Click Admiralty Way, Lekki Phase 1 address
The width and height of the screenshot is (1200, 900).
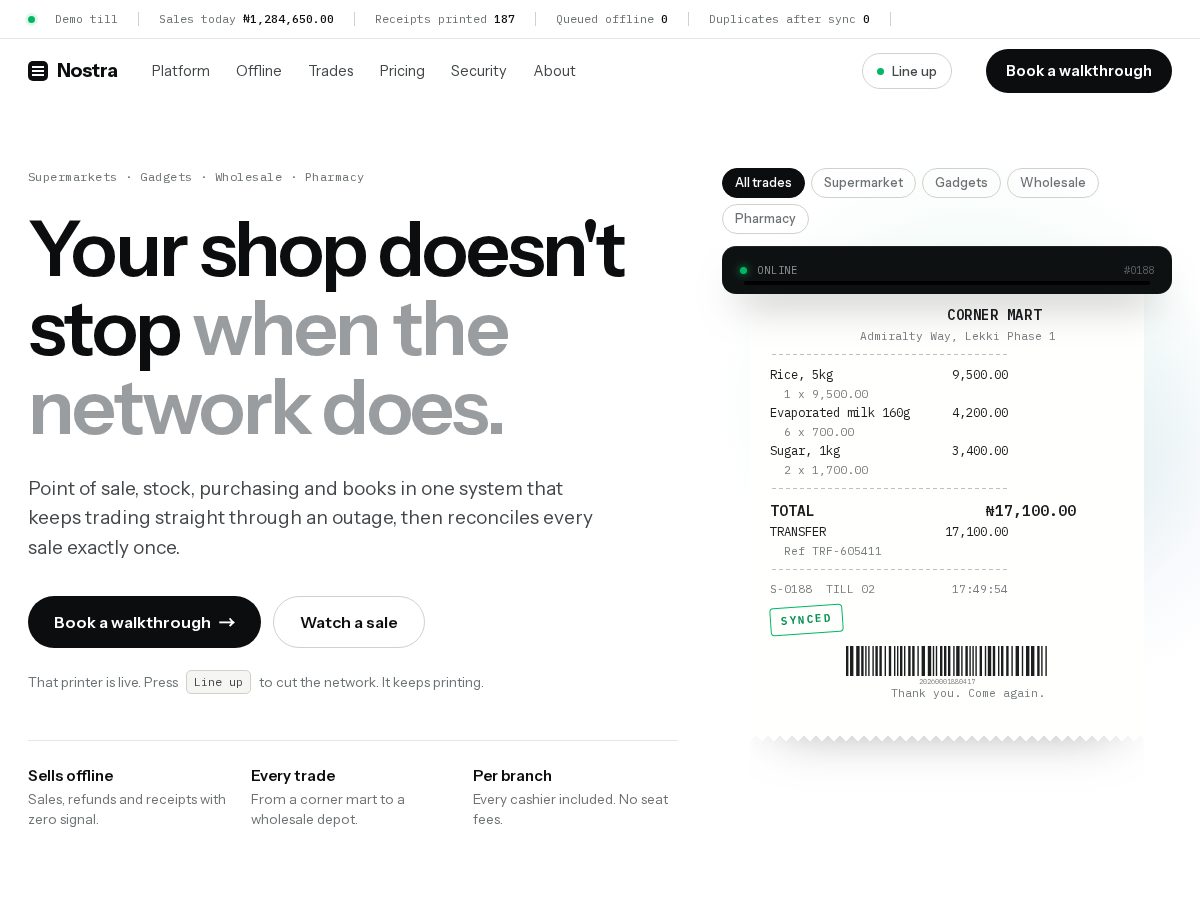tap(957, 337)
